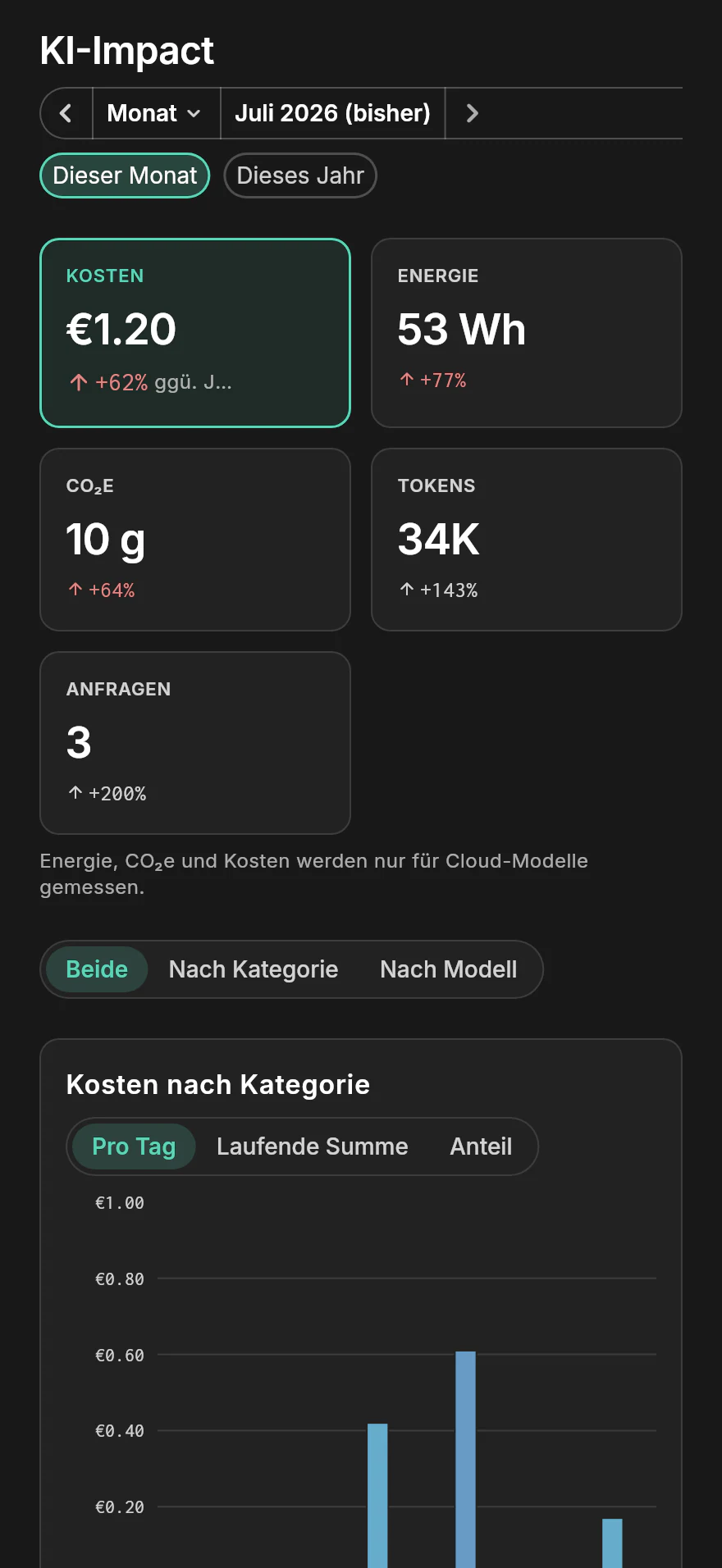
Task: Select Anteil chart mode
Action: point(481,1146)
